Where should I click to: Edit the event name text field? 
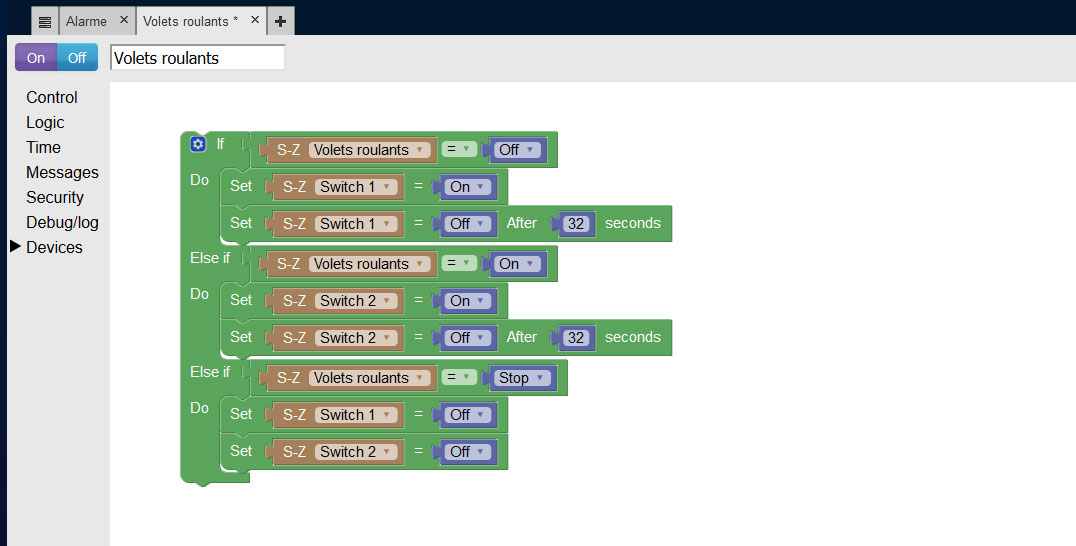(x=197, y=58)
